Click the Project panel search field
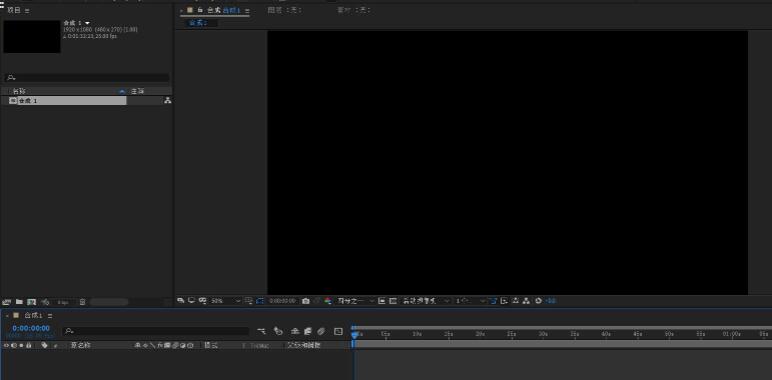772x380 pixels. coord(87,78)
